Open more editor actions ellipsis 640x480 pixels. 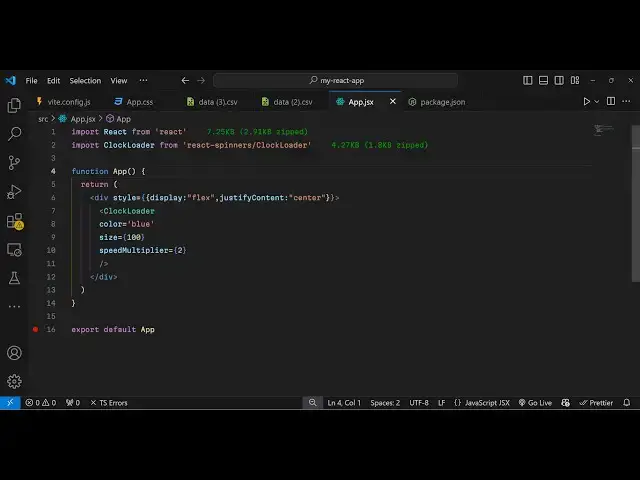[x=626, y=101]
